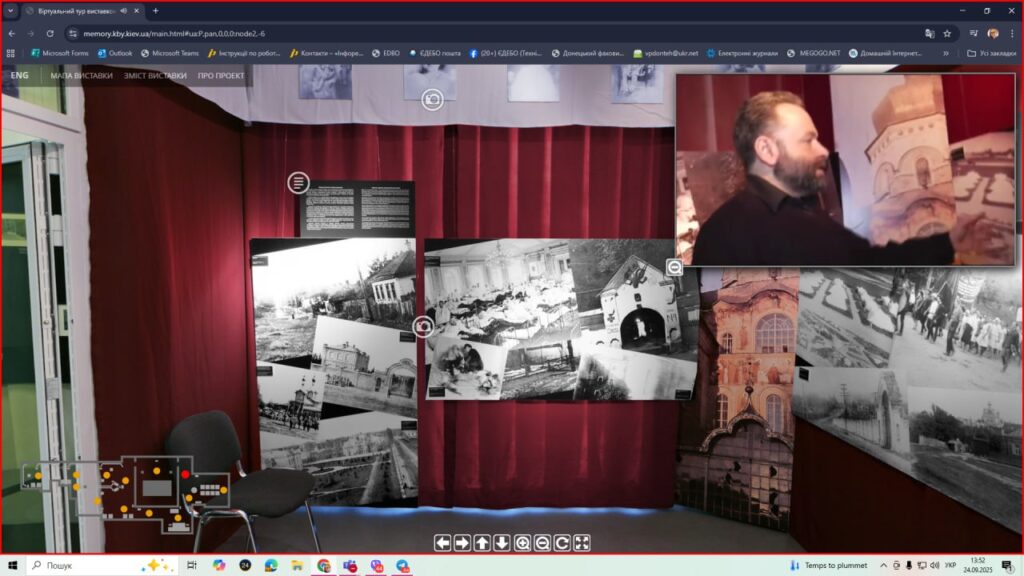Open the Microsoft Forms bookmark

[x=60, y=53]
